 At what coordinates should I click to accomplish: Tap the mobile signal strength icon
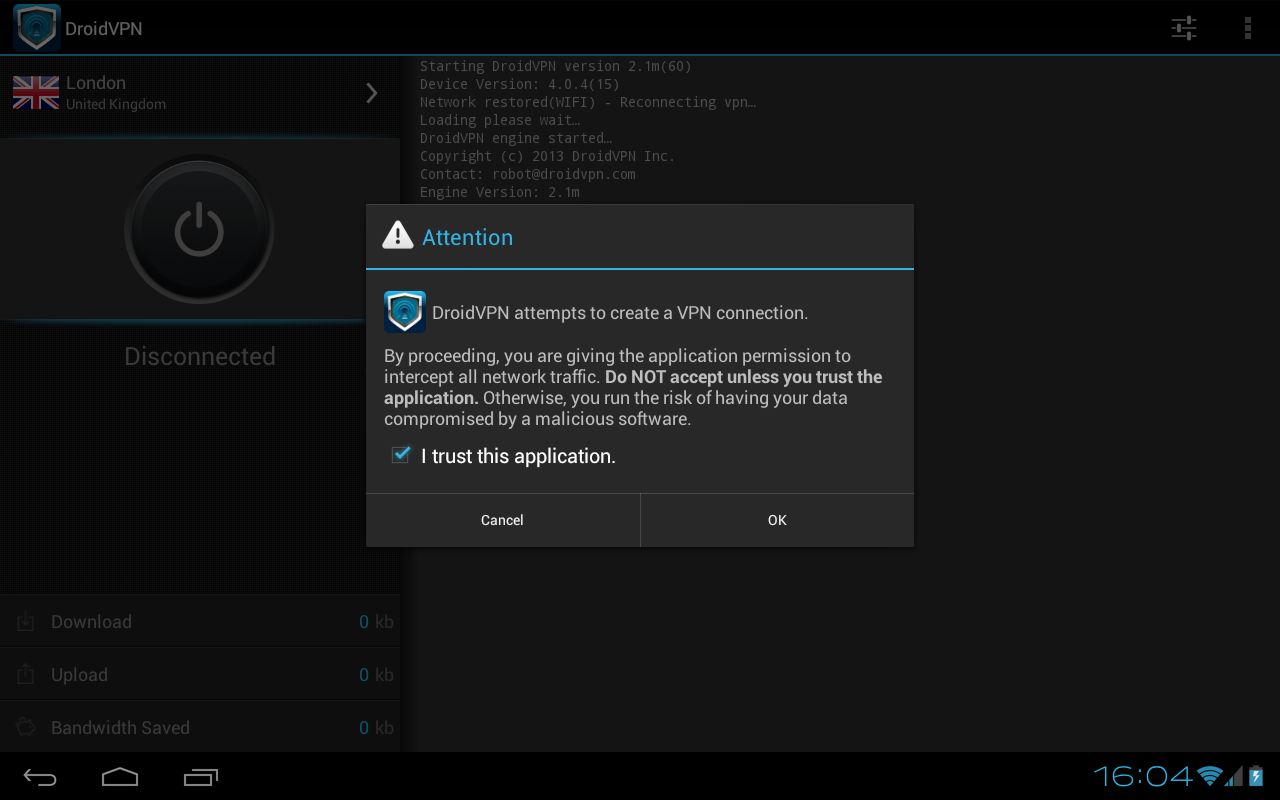point(1235,776)
